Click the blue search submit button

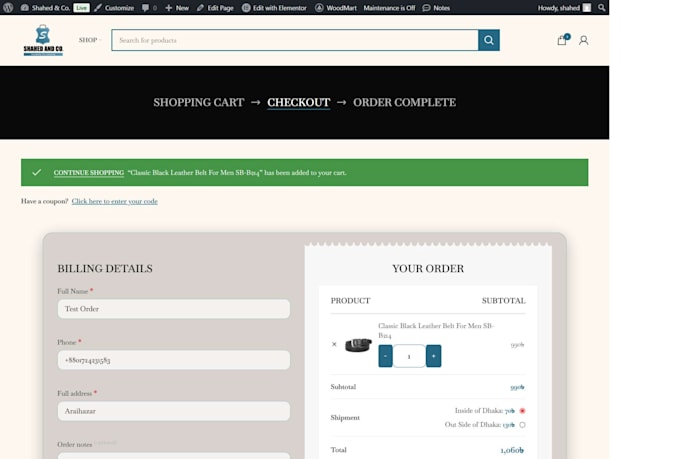[x=489, y=40]
